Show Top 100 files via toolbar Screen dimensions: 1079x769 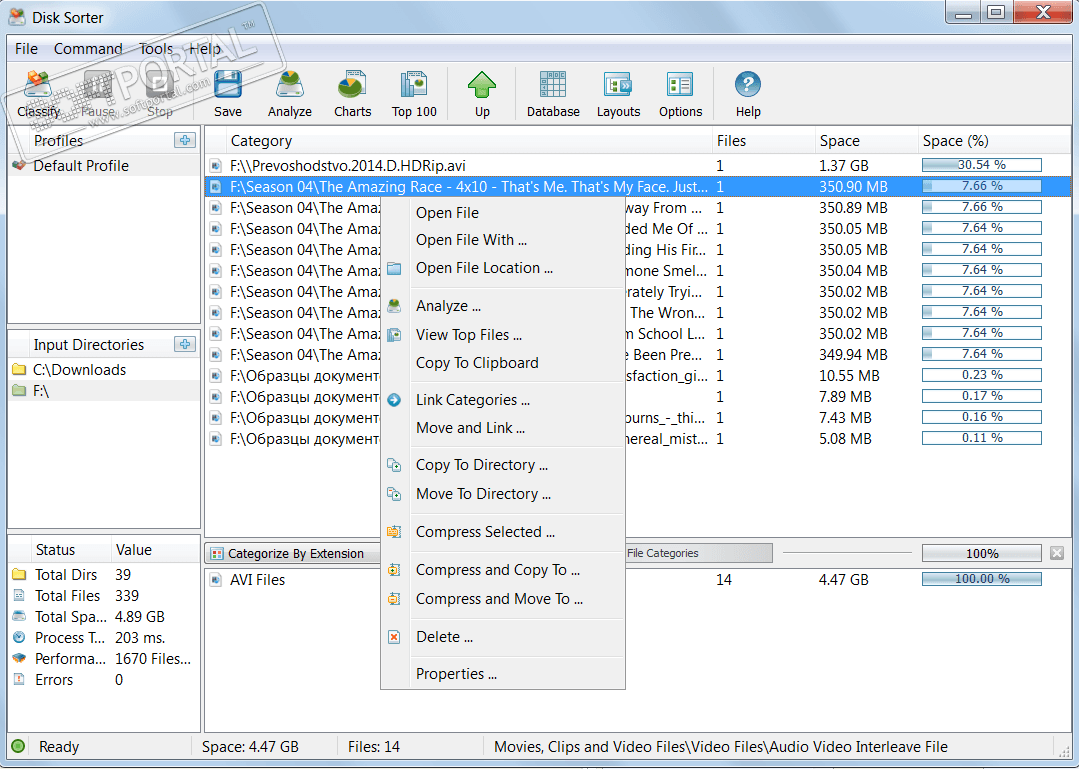[414, 94]
